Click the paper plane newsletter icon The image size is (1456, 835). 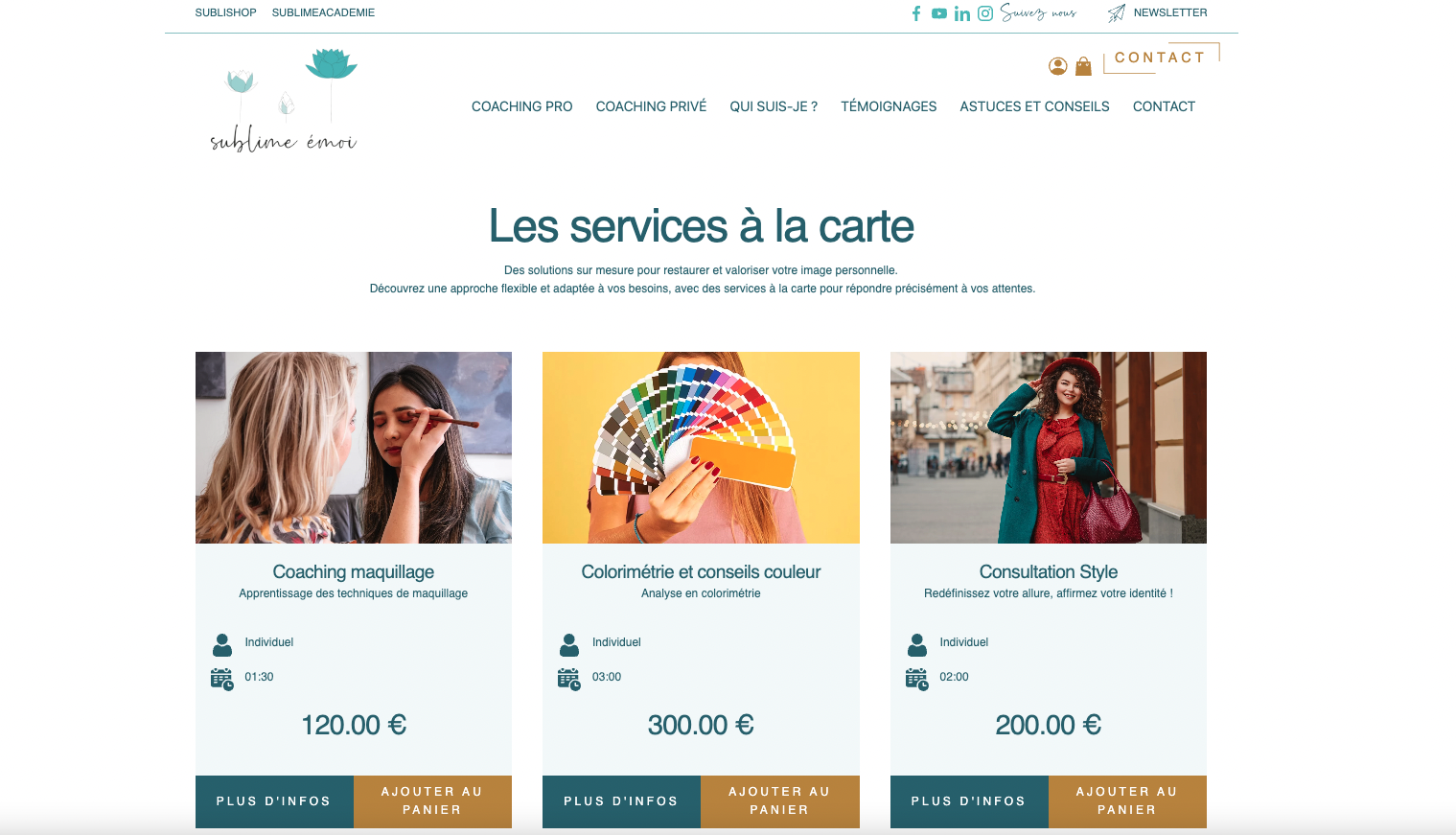coord(1117,13)
